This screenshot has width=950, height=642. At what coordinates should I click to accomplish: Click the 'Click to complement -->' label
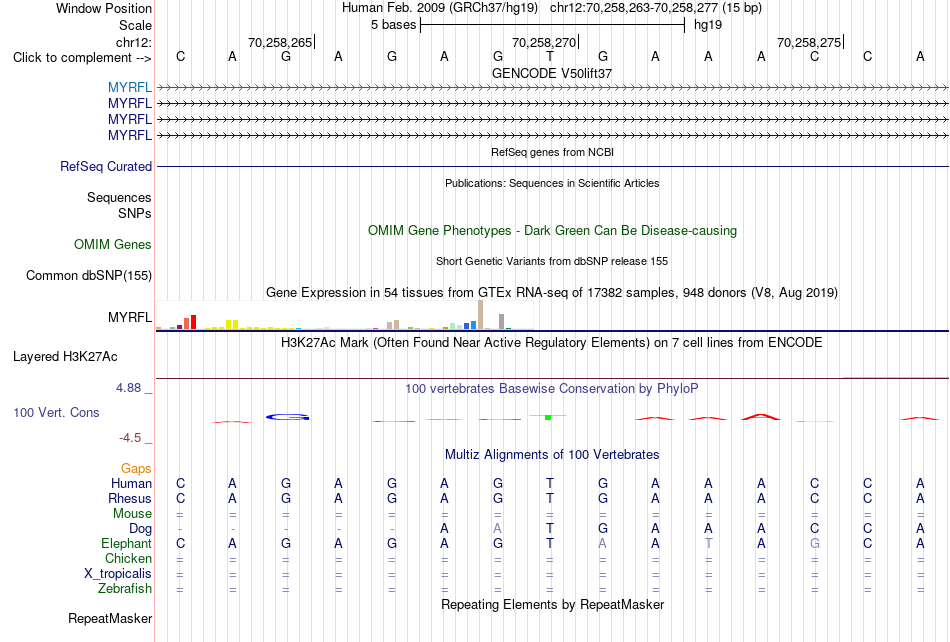82,58
